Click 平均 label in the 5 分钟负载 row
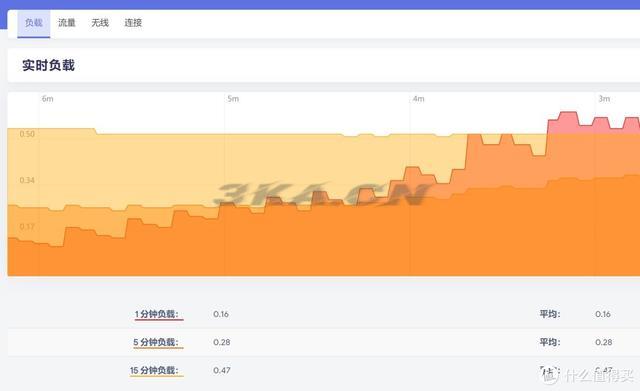 550,342
